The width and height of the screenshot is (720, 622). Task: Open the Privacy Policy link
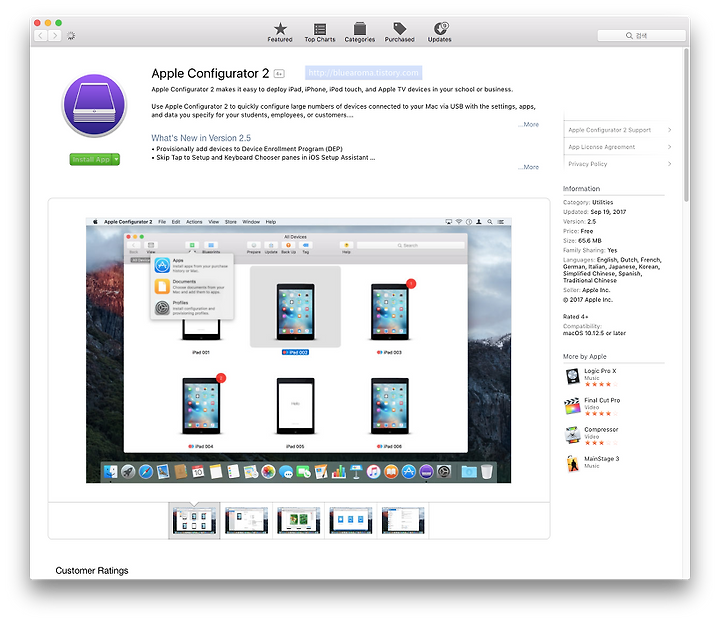(x=588, y=164)
